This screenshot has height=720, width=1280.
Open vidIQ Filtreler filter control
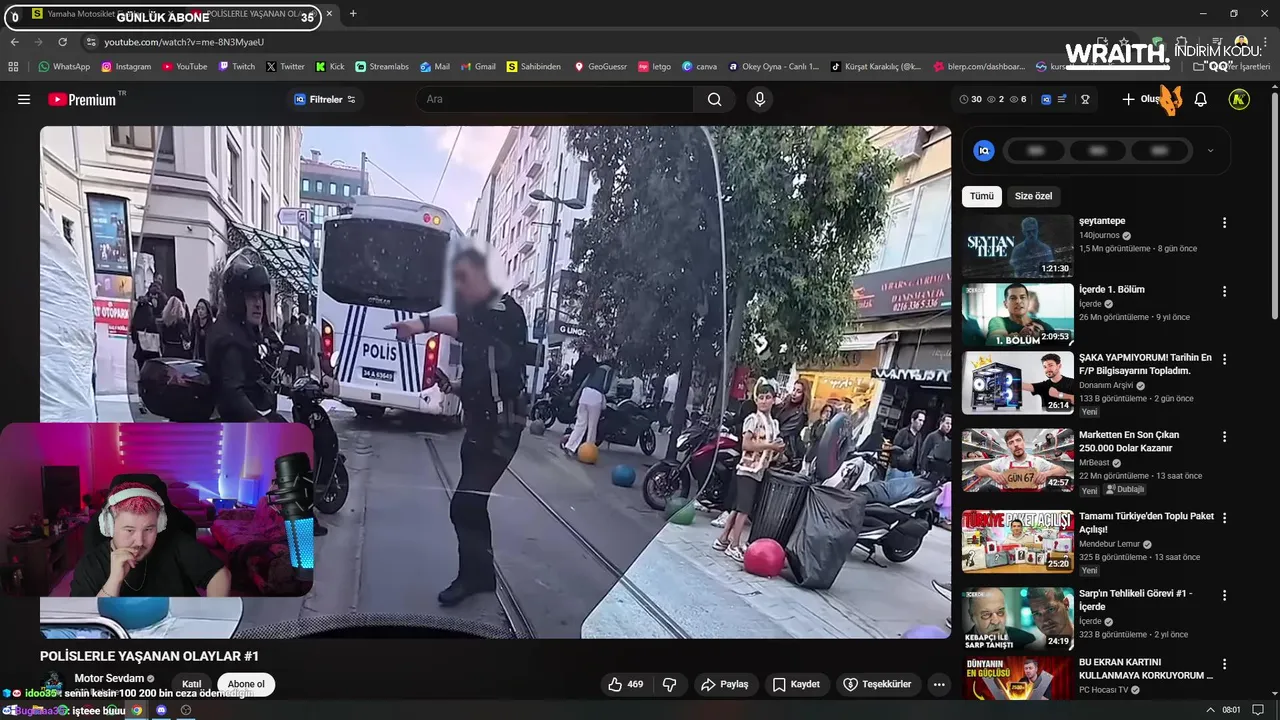[325, 99]
